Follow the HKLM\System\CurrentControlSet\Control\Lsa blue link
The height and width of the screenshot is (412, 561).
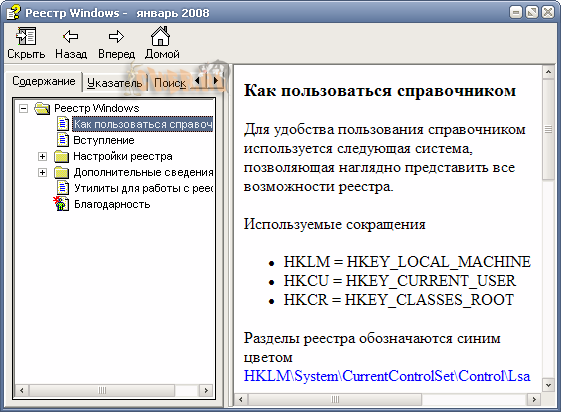[387, 376]
